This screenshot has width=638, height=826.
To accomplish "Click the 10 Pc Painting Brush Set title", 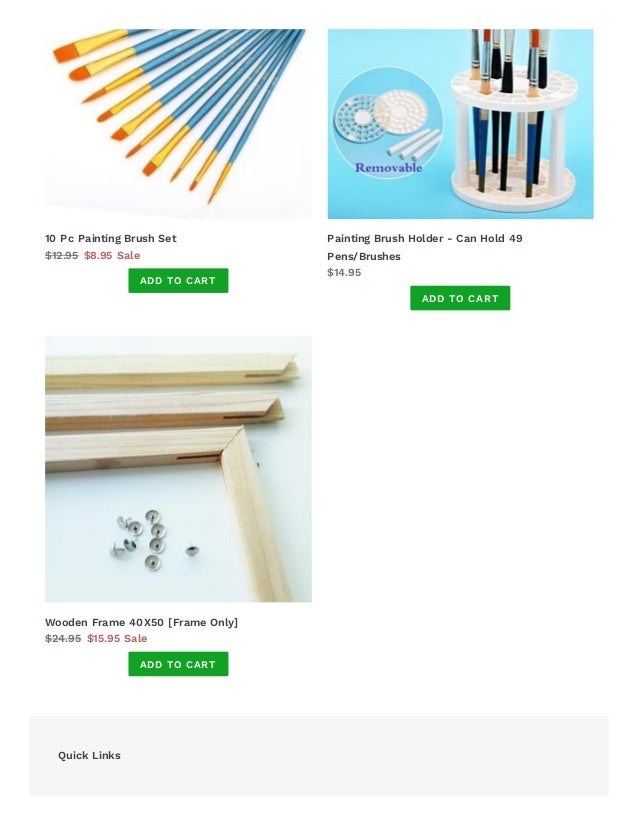I will pos(111,238).
